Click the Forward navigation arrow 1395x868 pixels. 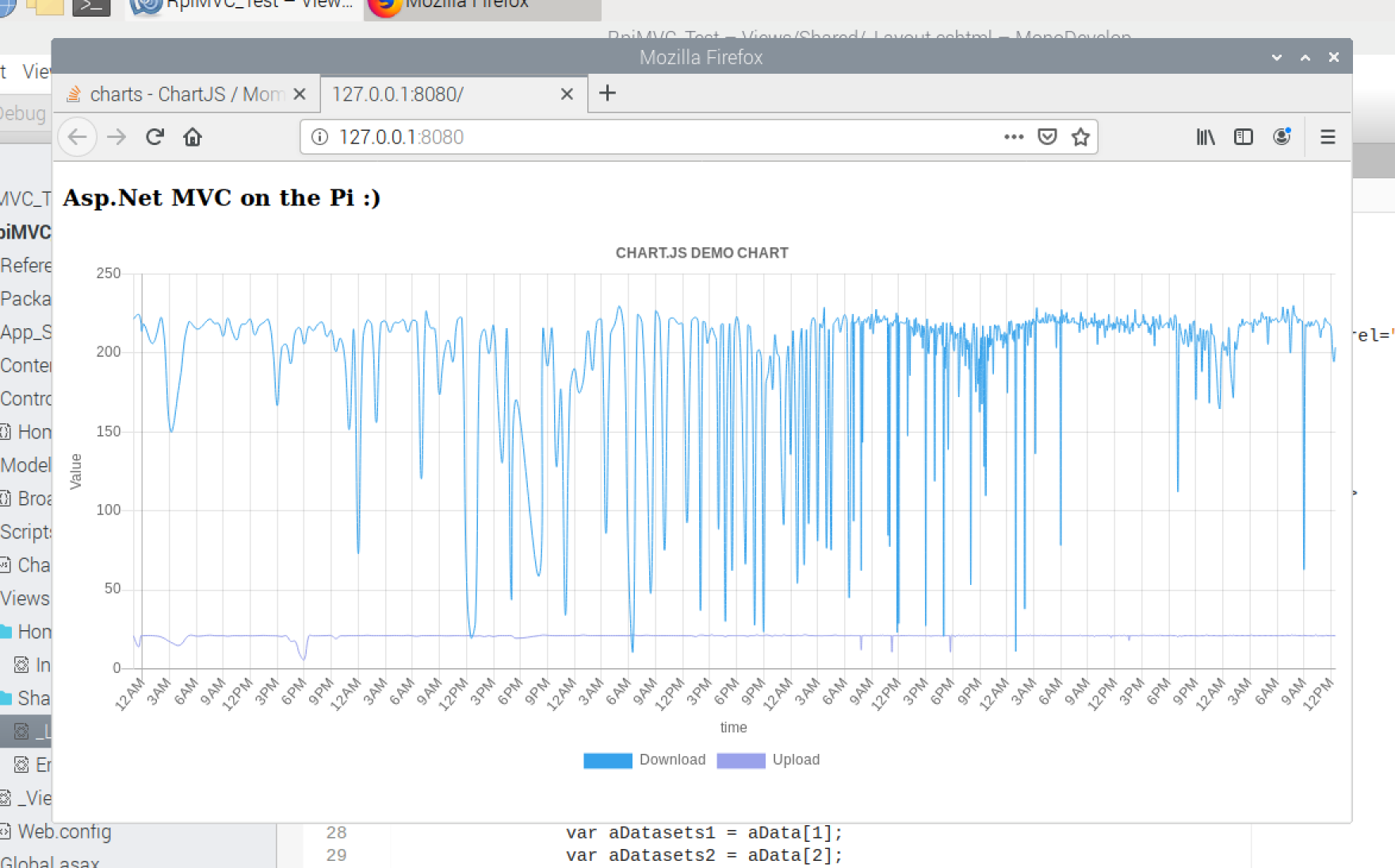pos(117,137)
